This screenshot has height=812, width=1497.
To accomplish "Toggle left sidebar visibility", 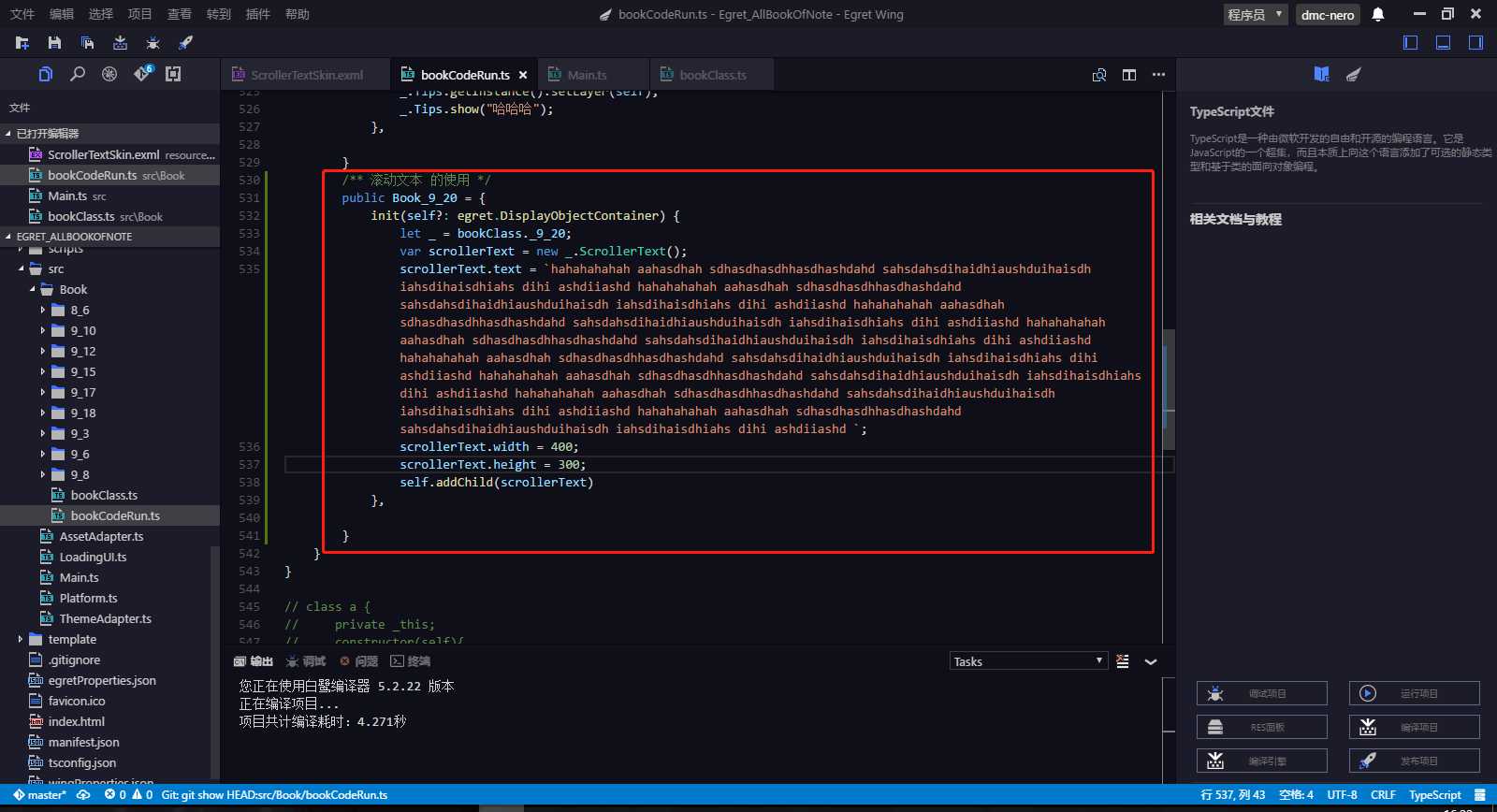I will point(1411,43).
